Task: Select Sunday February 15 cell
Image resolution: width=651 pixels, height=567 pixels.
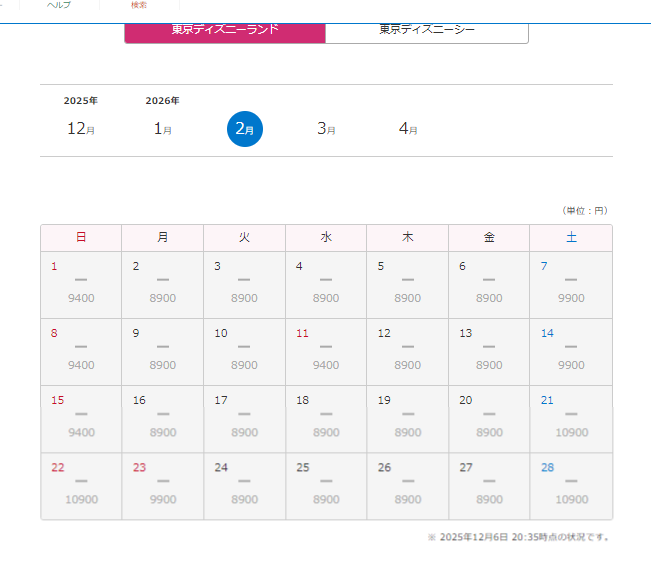Action: click(x=81, y=419)
